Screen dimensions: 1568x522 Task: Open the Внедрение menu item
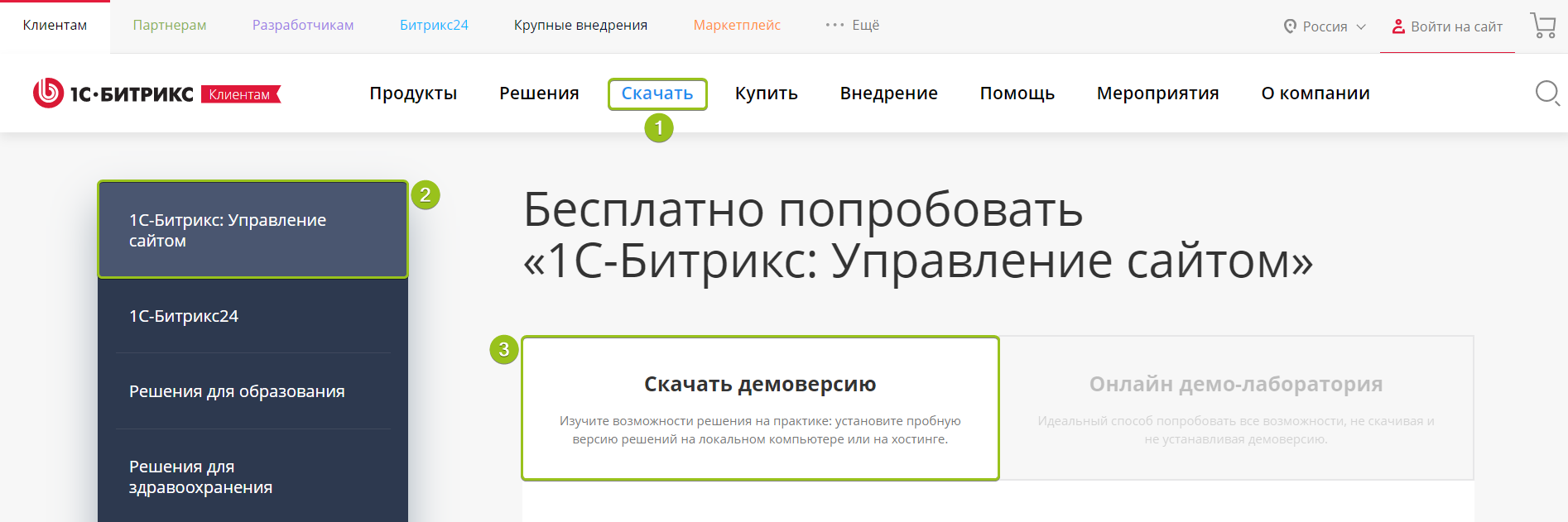coord(889,93)
